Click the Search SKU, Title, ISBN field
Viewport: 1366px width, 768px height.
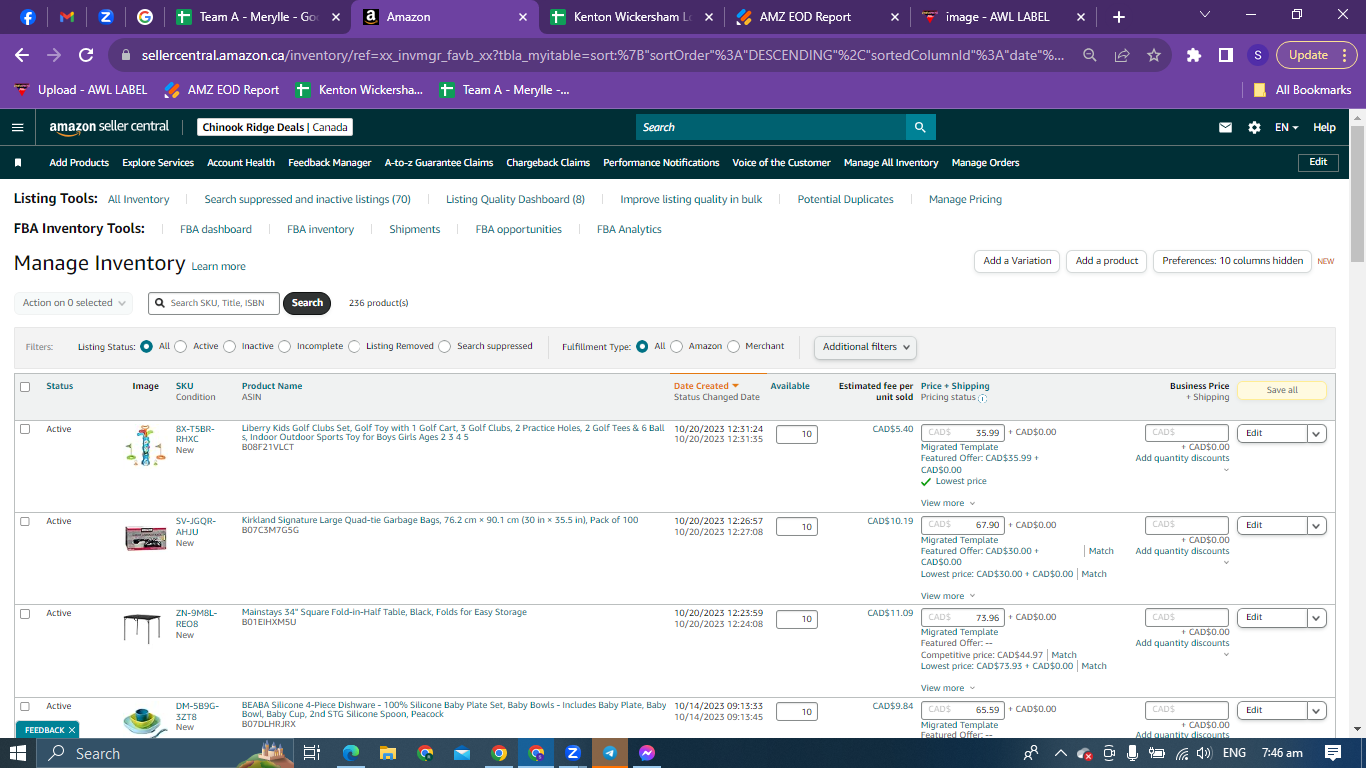tap(214, 303)
